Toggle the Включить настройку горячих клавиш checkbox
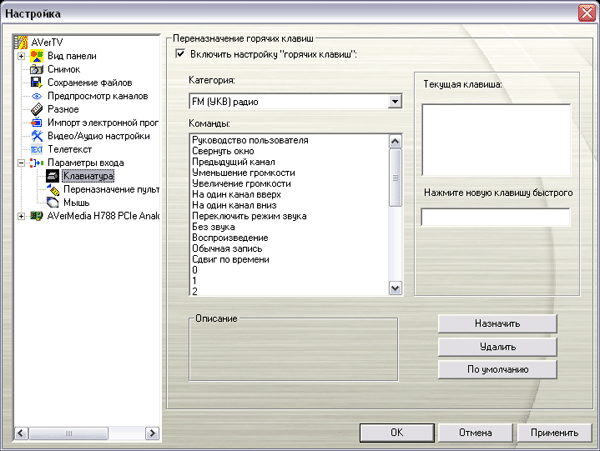 point(180,54)
